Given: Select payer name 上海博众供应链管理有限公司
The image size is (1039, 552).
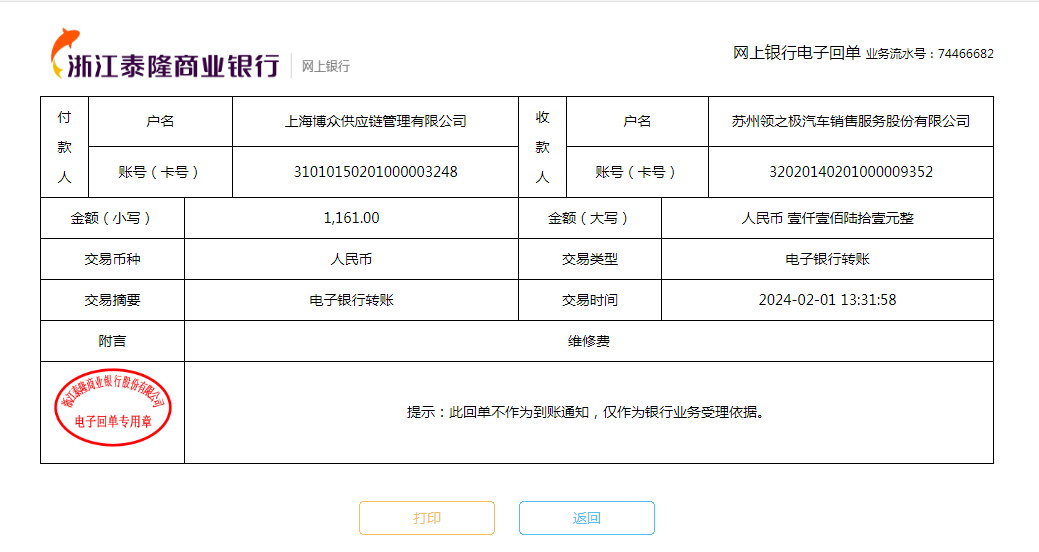Looking at the screenshot, I should click(x=375, y=121).
